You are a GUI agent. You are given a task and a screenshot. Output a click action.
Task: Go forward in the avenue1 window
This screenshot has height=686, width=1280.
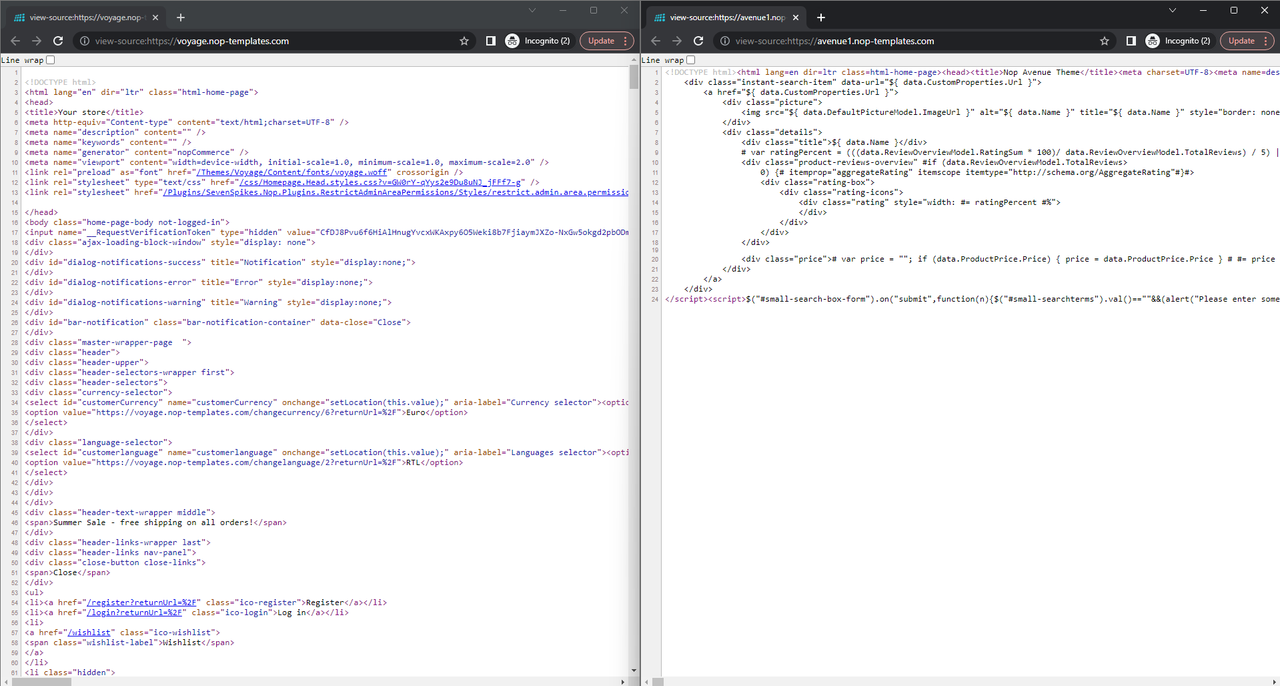(677, 41)
